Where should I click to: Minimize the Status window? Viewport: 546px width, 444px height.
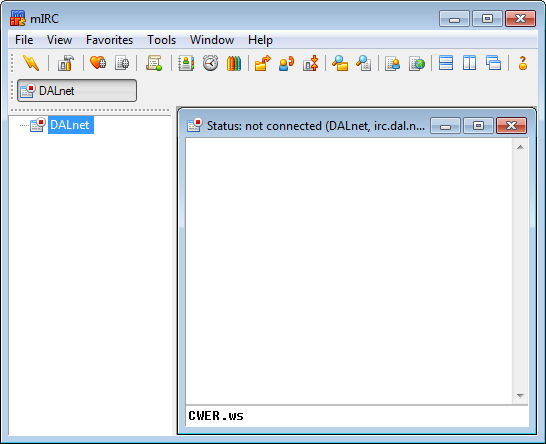(445, 125)
